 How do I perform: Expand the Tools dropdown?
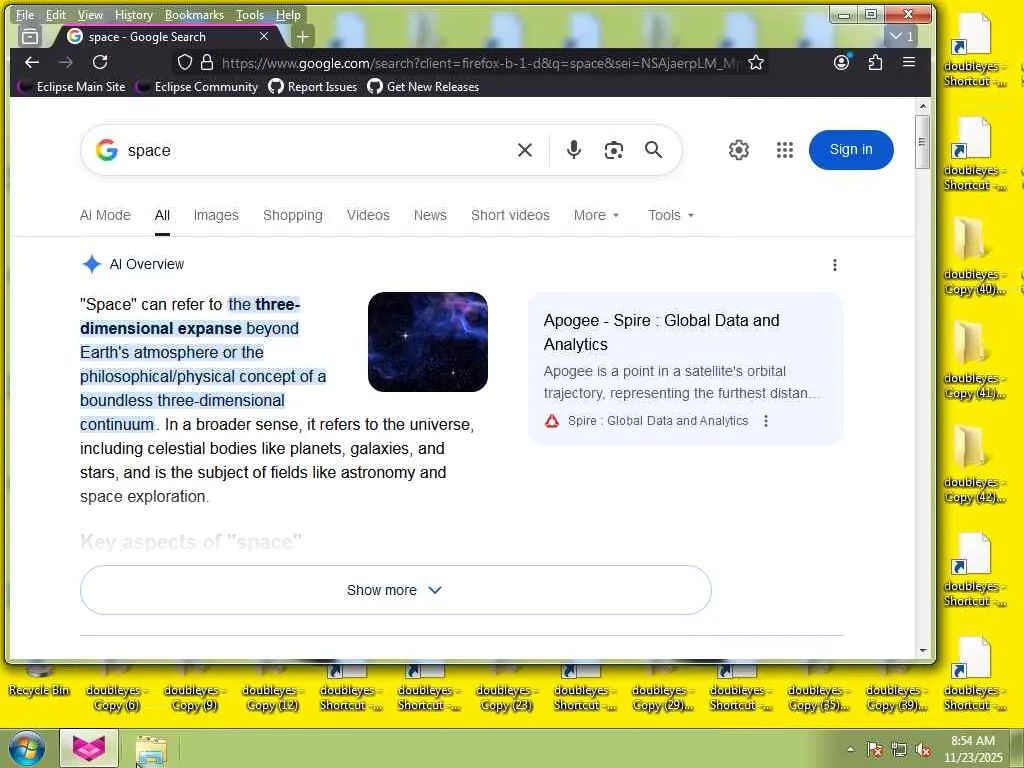pyautogui.click(x=671, y=216)
